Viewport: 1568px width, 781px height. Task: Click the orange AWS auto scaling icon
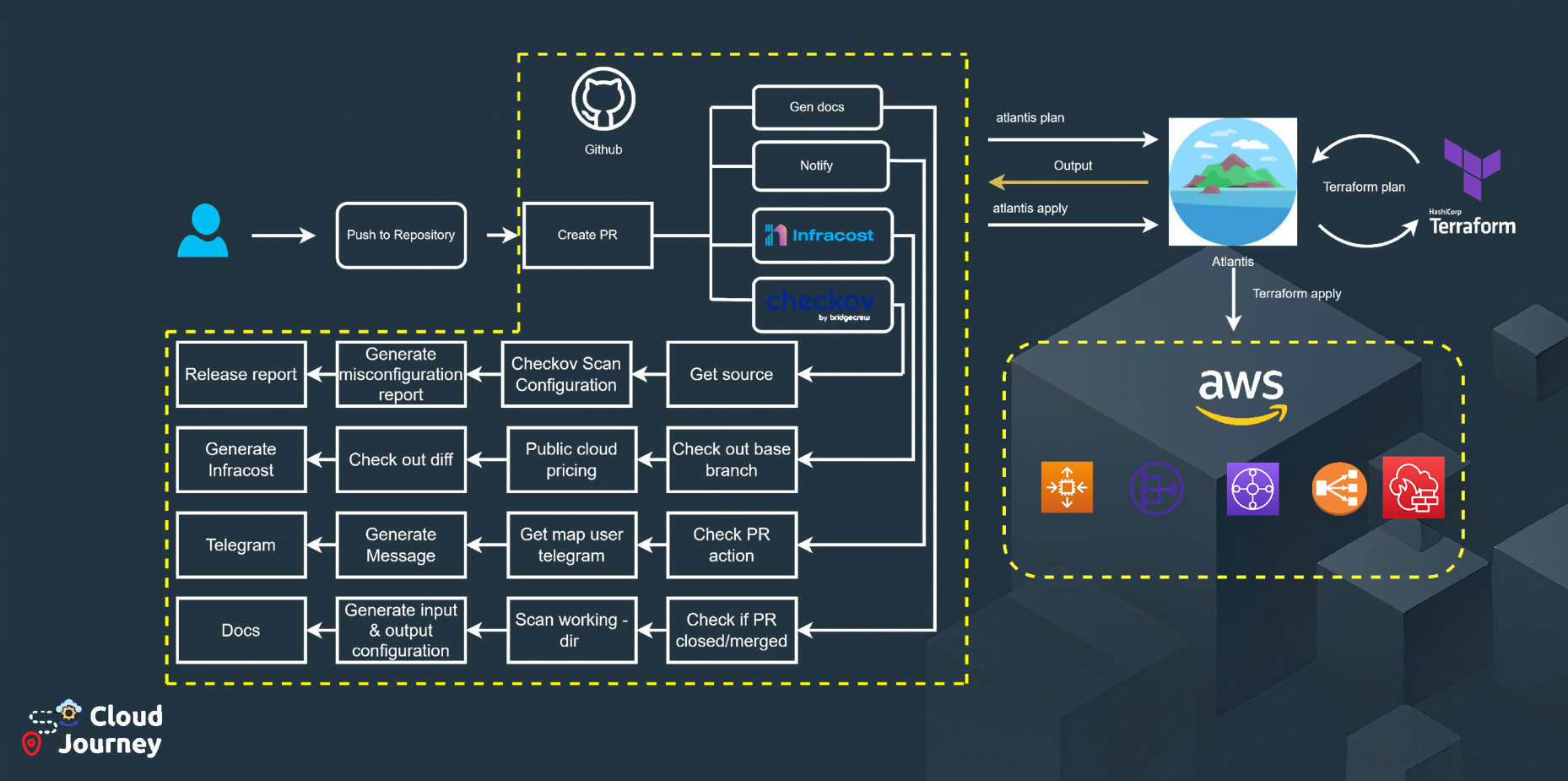click(x=1067, y=487)
